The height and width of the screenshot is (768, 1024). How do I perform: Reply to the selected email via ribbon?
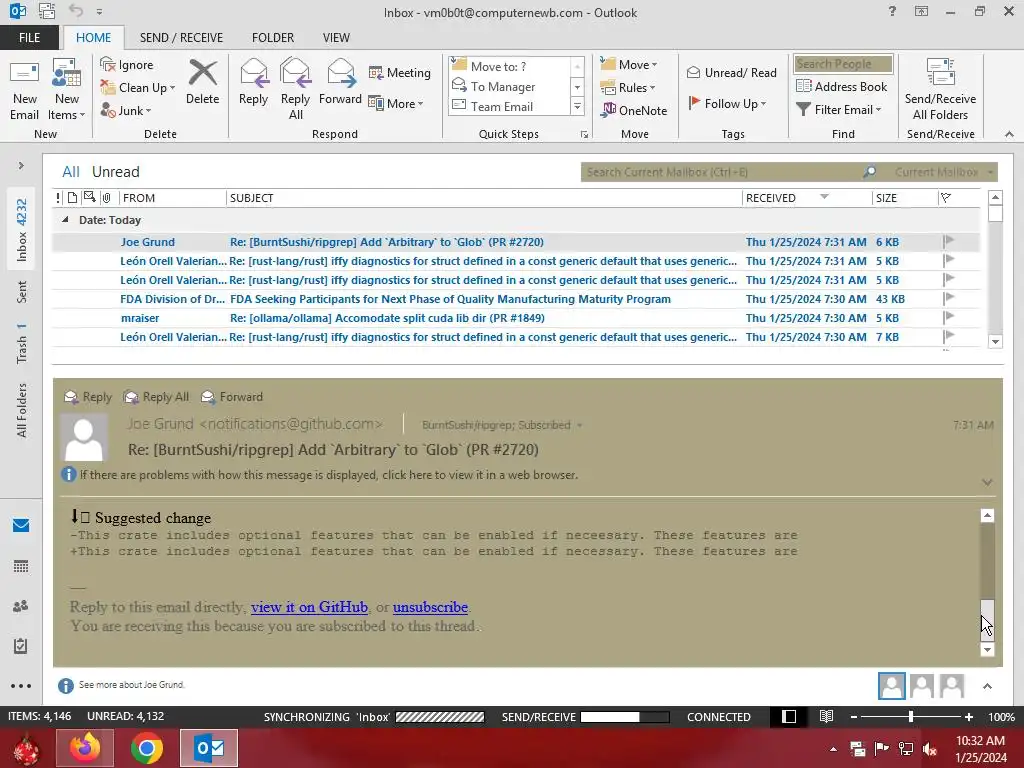pos(253,82)
